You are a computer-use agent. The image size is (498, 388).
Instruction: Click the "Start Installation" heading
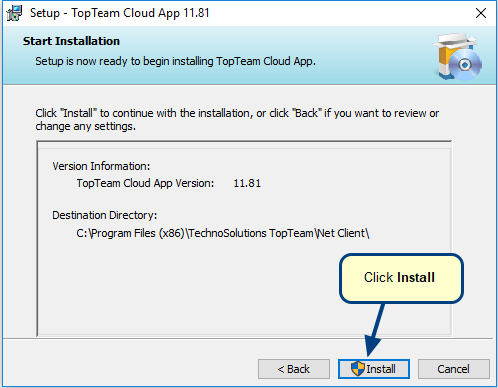click(71, 41)
